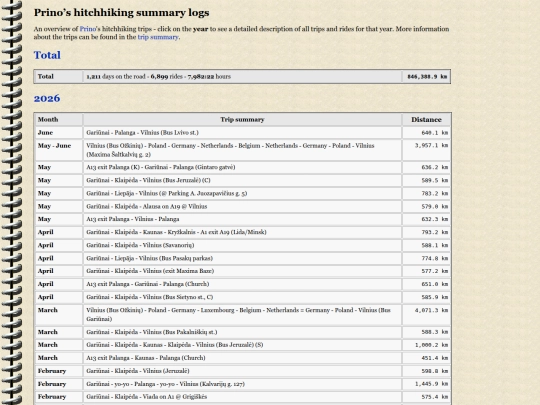Click the May - June Netherlands and Belgium trip
The height and width of the screenshot is (405, 540).
[242, 150]
